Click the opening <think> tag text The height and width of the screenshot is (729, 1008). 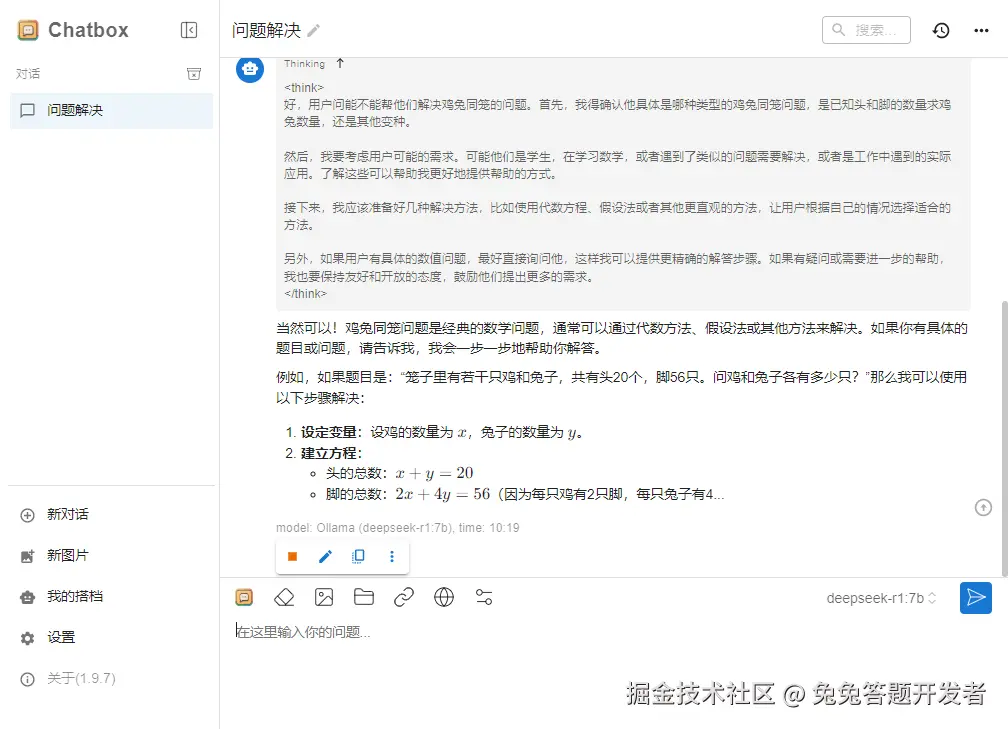click(x=304, y=87)
